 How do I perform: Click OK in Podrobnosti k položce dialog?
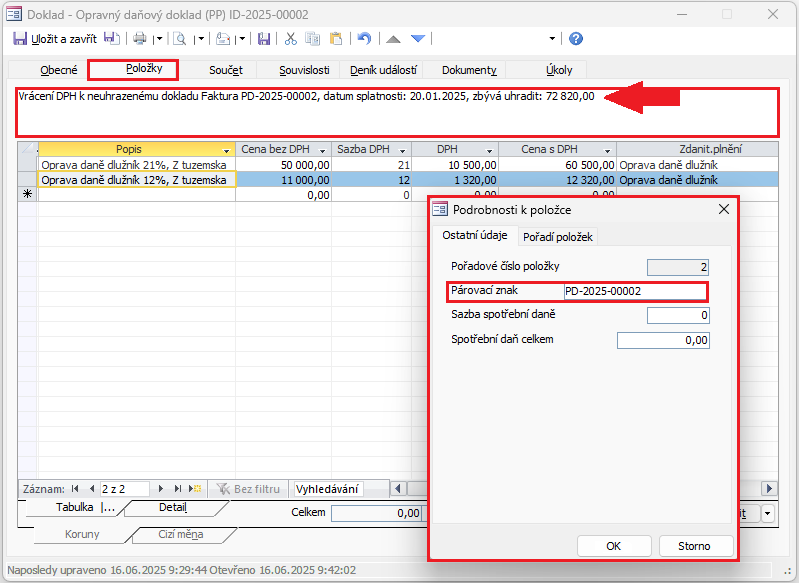click(x=614, y=546)
